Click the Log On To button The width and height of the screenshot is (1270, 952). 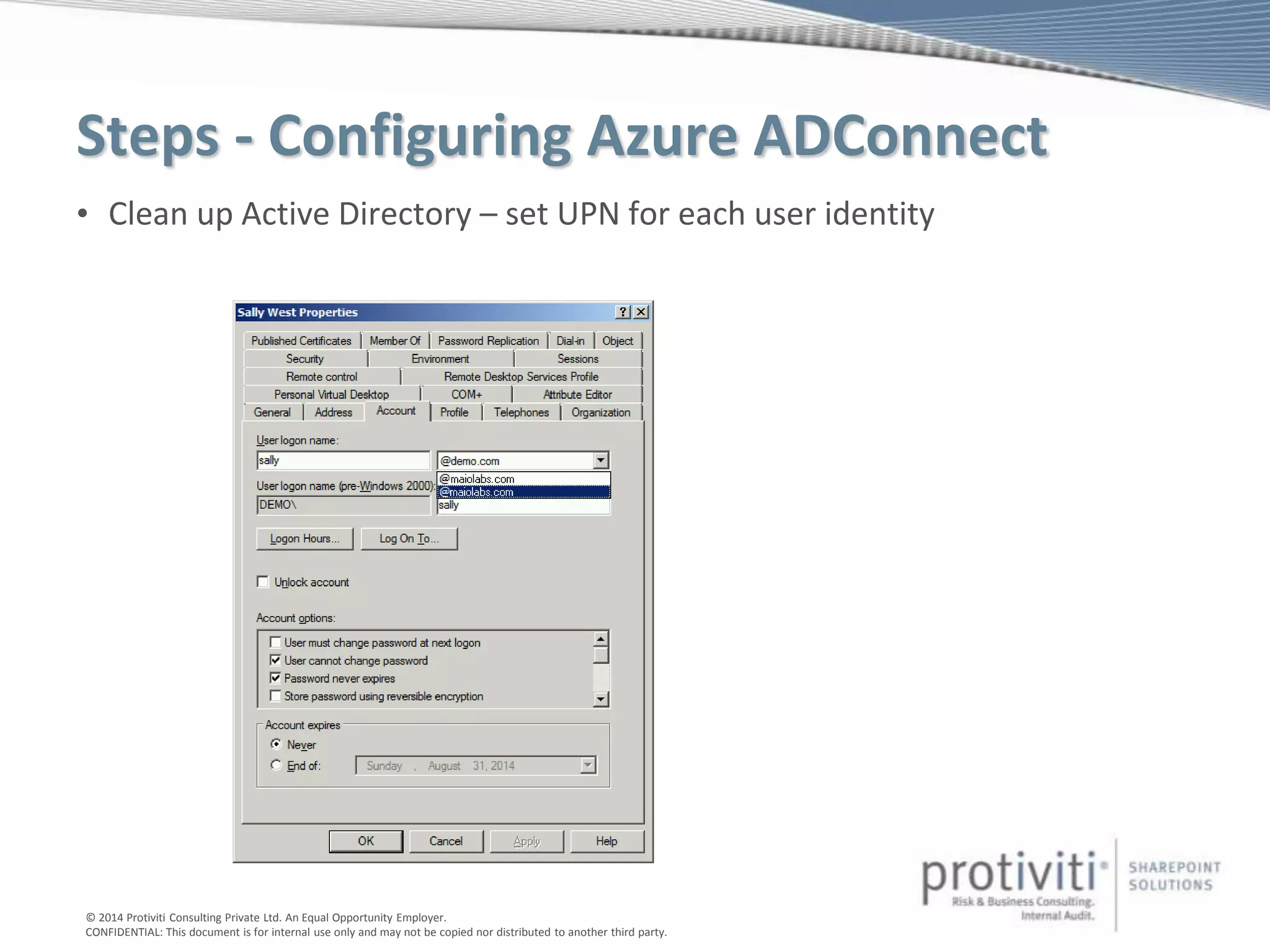(x=409, y=539)
